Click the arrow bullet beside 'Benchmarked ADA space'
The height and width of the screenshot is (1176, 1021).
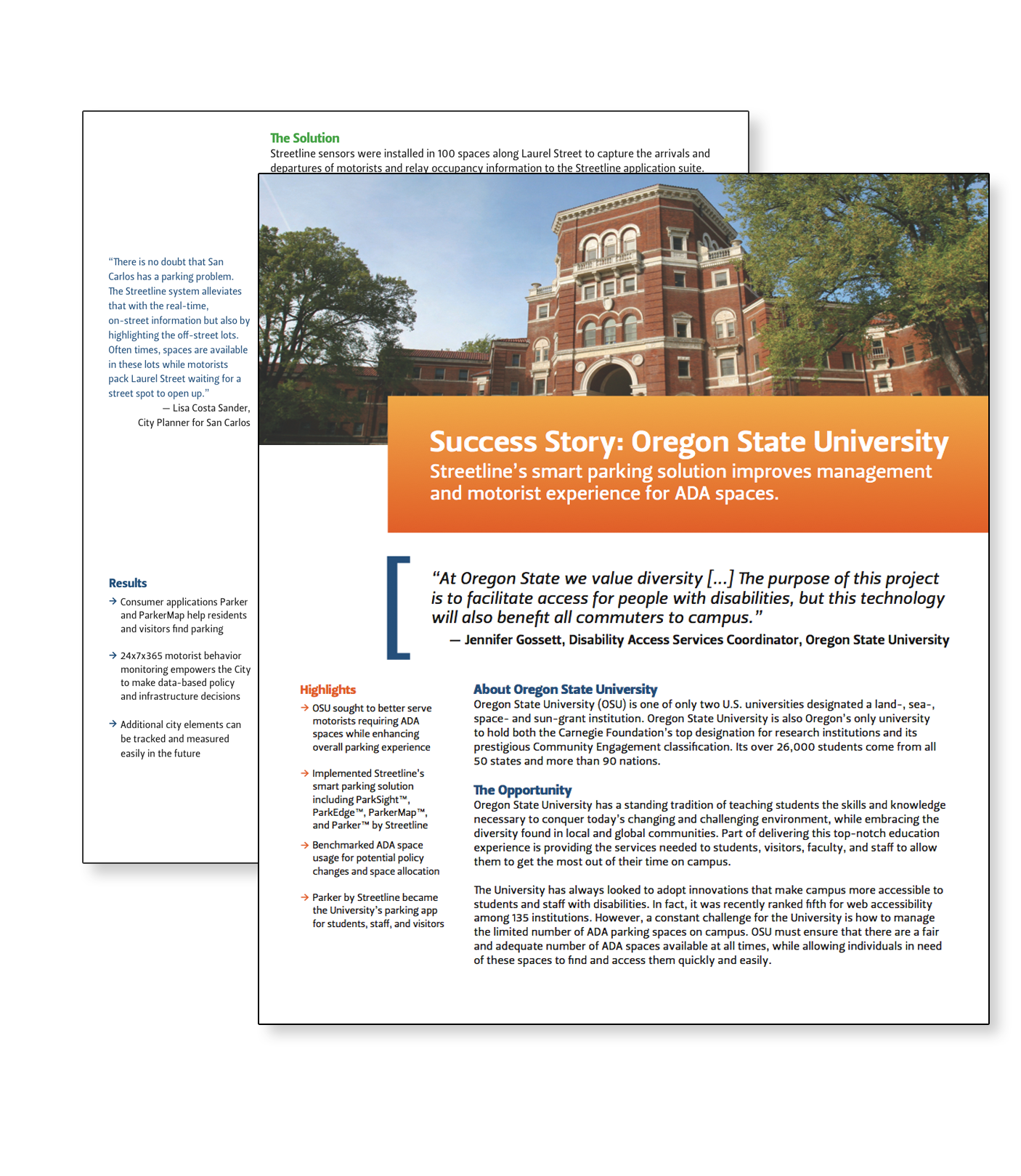305,845
